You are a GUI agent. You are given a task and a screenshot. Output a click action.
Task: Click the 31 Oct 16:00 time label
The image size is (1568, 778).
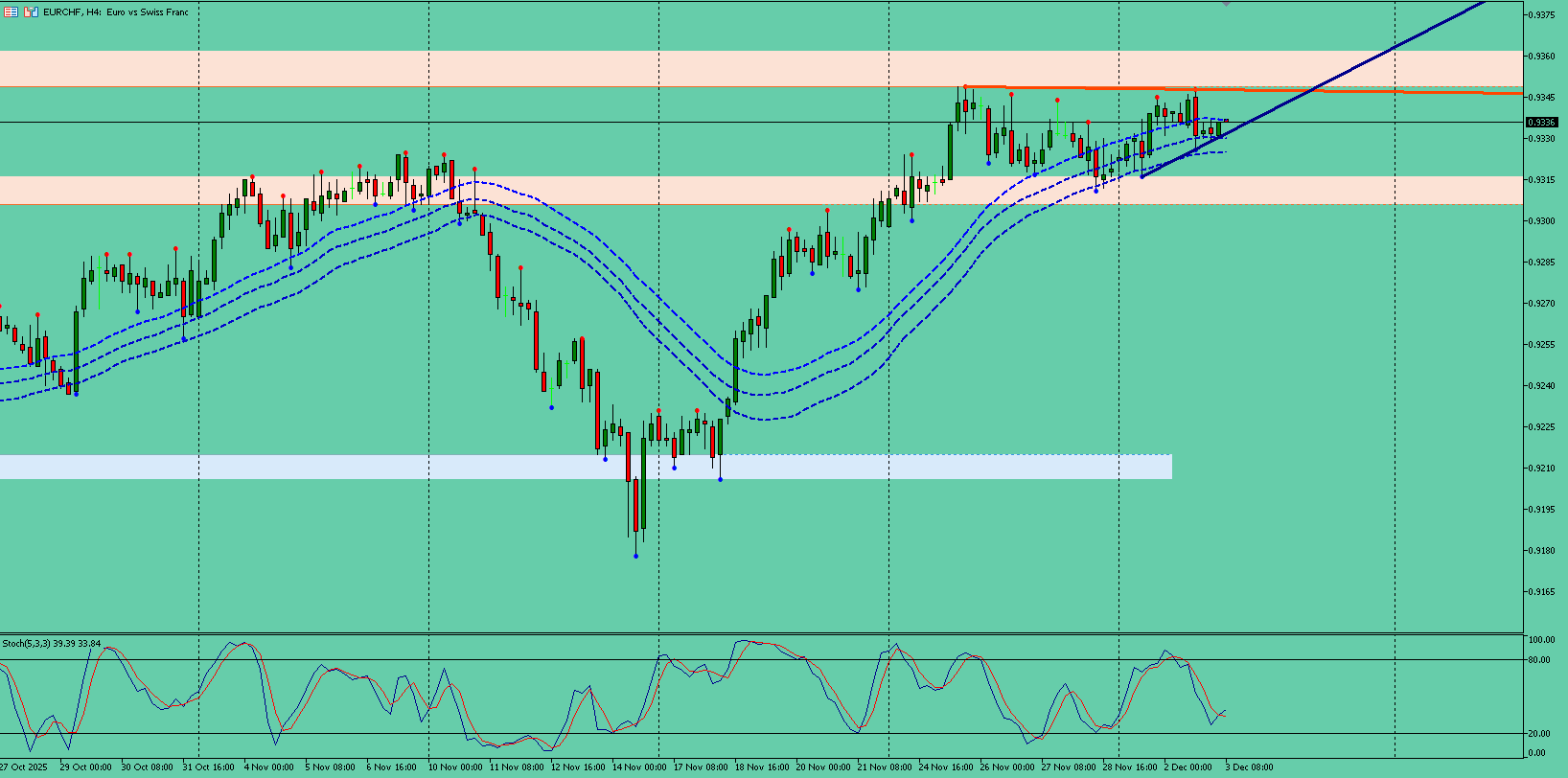point(208,767)
